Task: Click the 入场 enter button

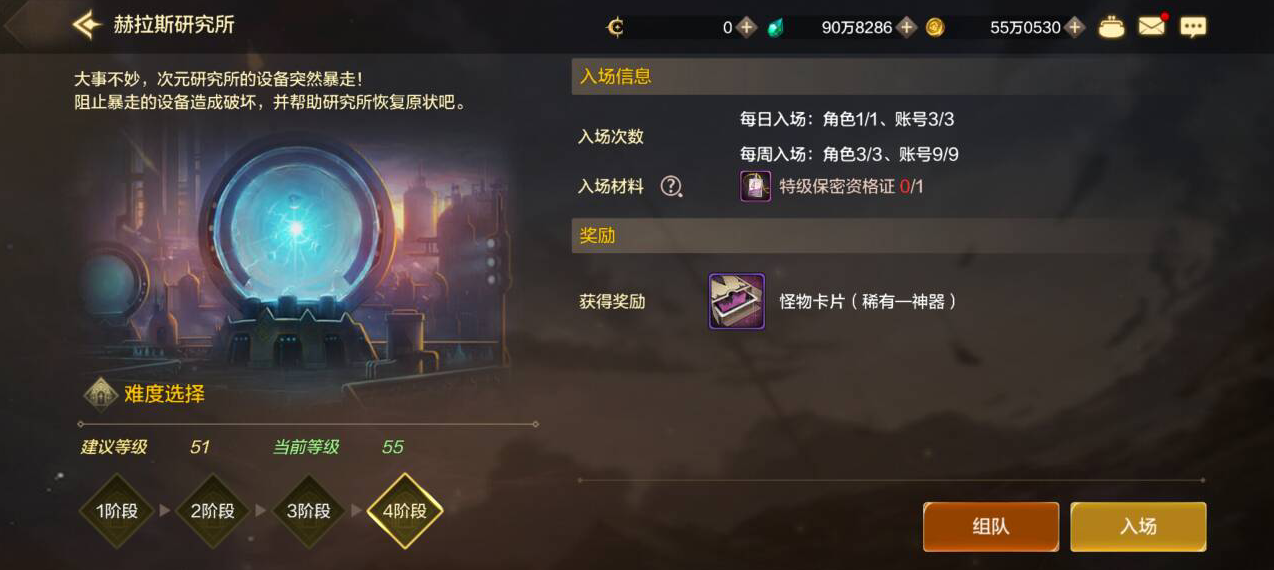Action: 1138,527
